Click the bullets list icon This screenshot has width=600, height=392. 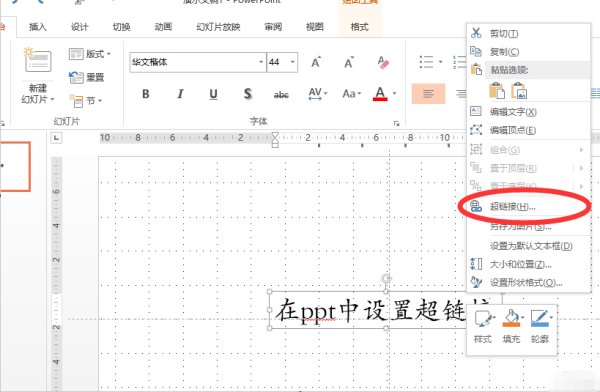pos(426,62)
